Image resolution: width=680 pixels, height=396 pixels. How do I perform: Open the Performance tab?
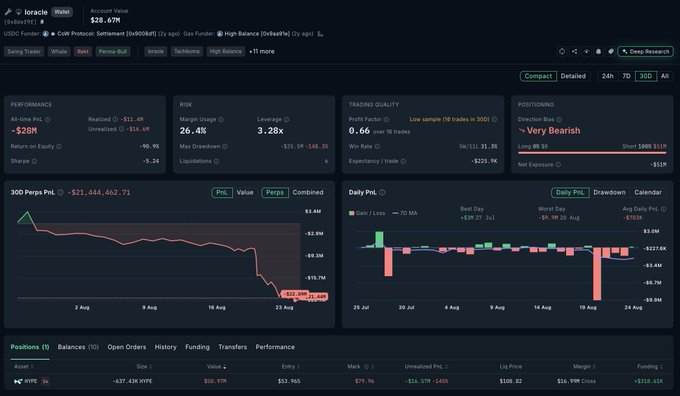click(x=275, y=347)
